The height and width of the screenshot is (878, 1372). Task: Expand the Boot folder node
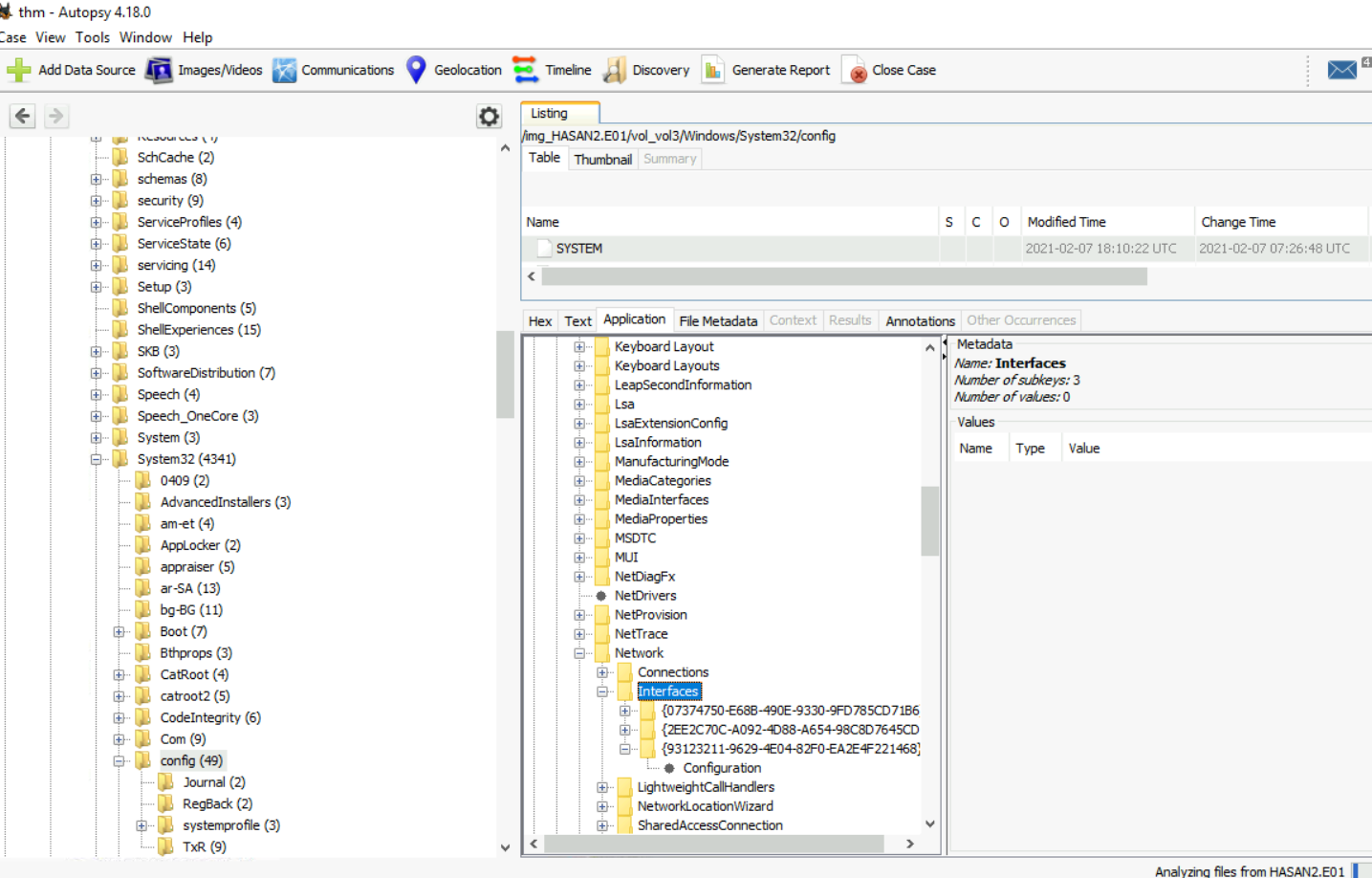[119, 632]
